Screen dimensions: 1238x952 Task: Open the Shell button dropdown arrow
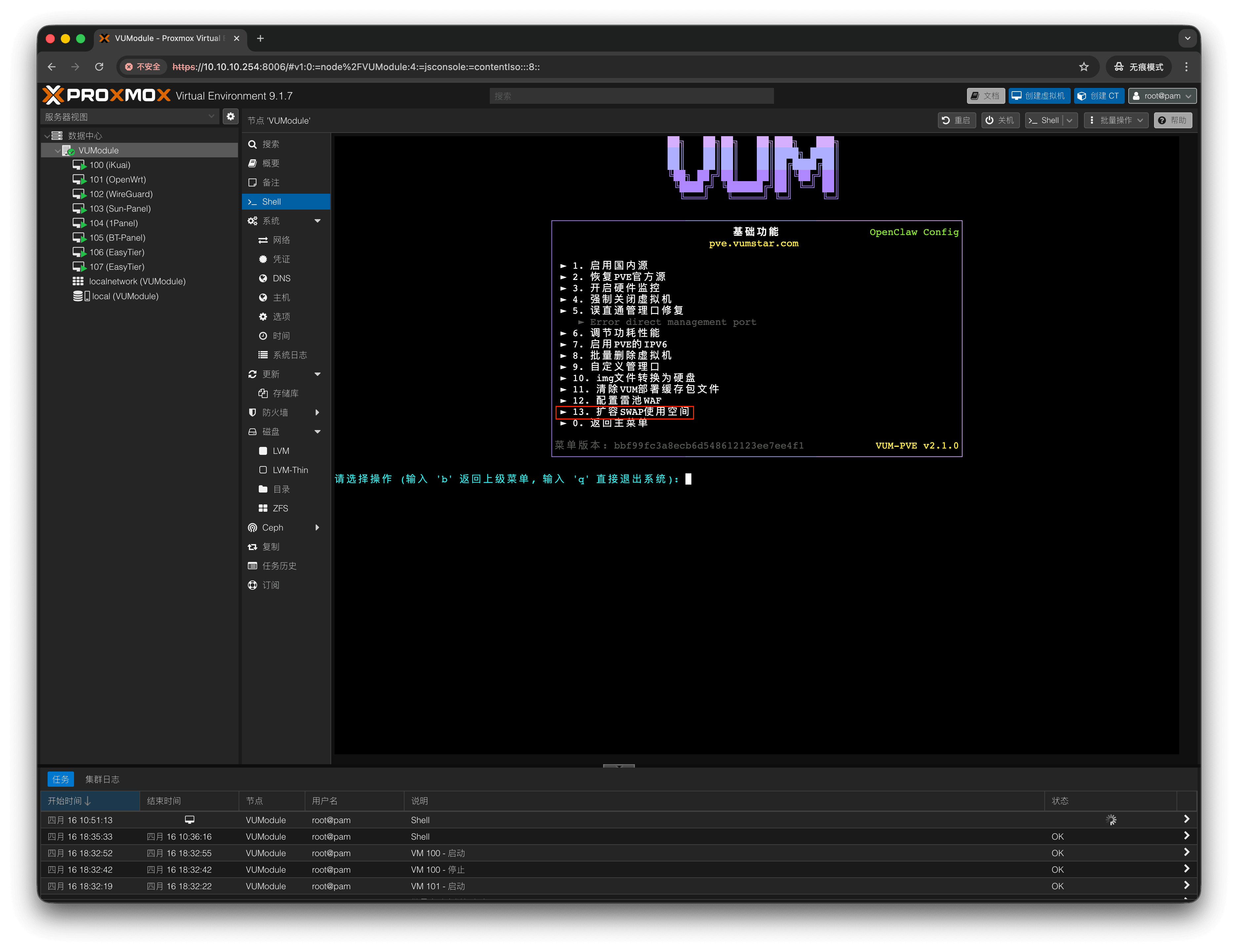(1070, 120)
